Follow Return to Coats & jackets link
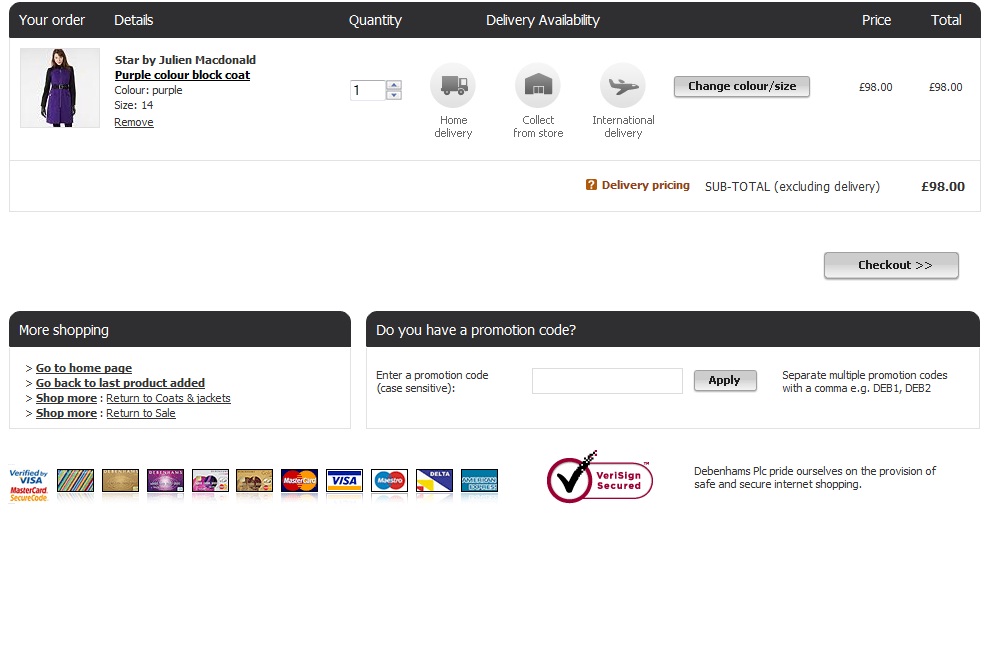This screenshot has height=671, width=984. 168,398
